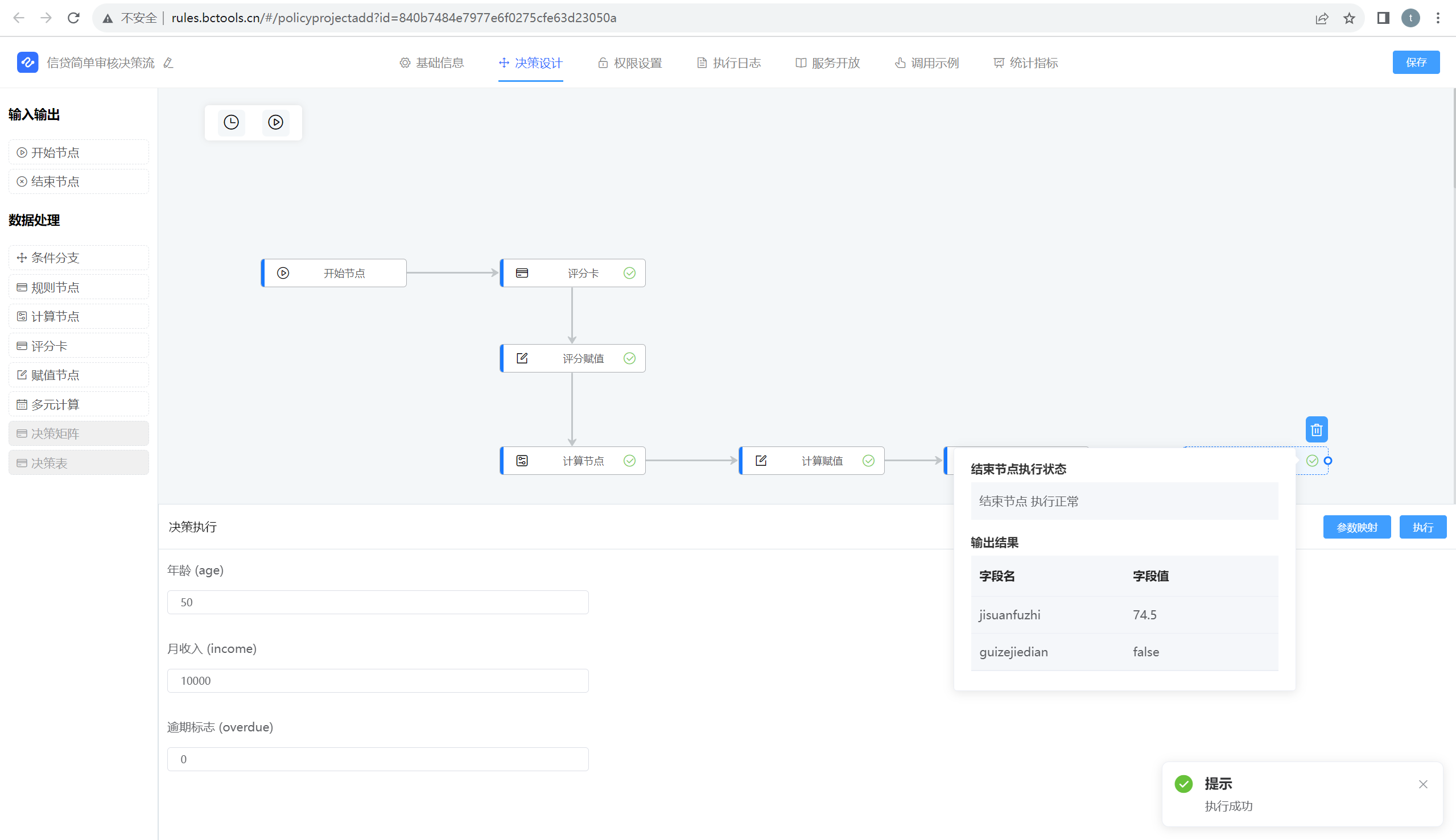Click green check on 计算节点 node
Screen dimensions: 1456x840
click(x=630, y=461)
